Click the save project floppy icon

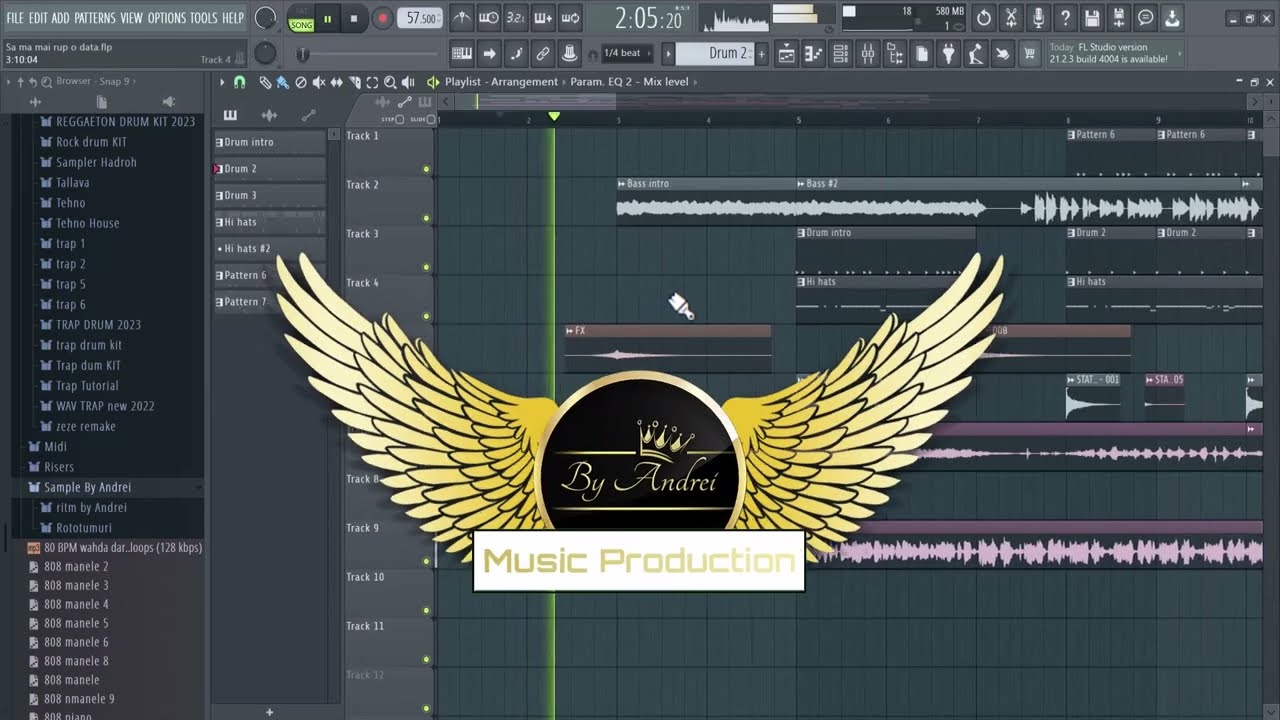[1092, 18]
